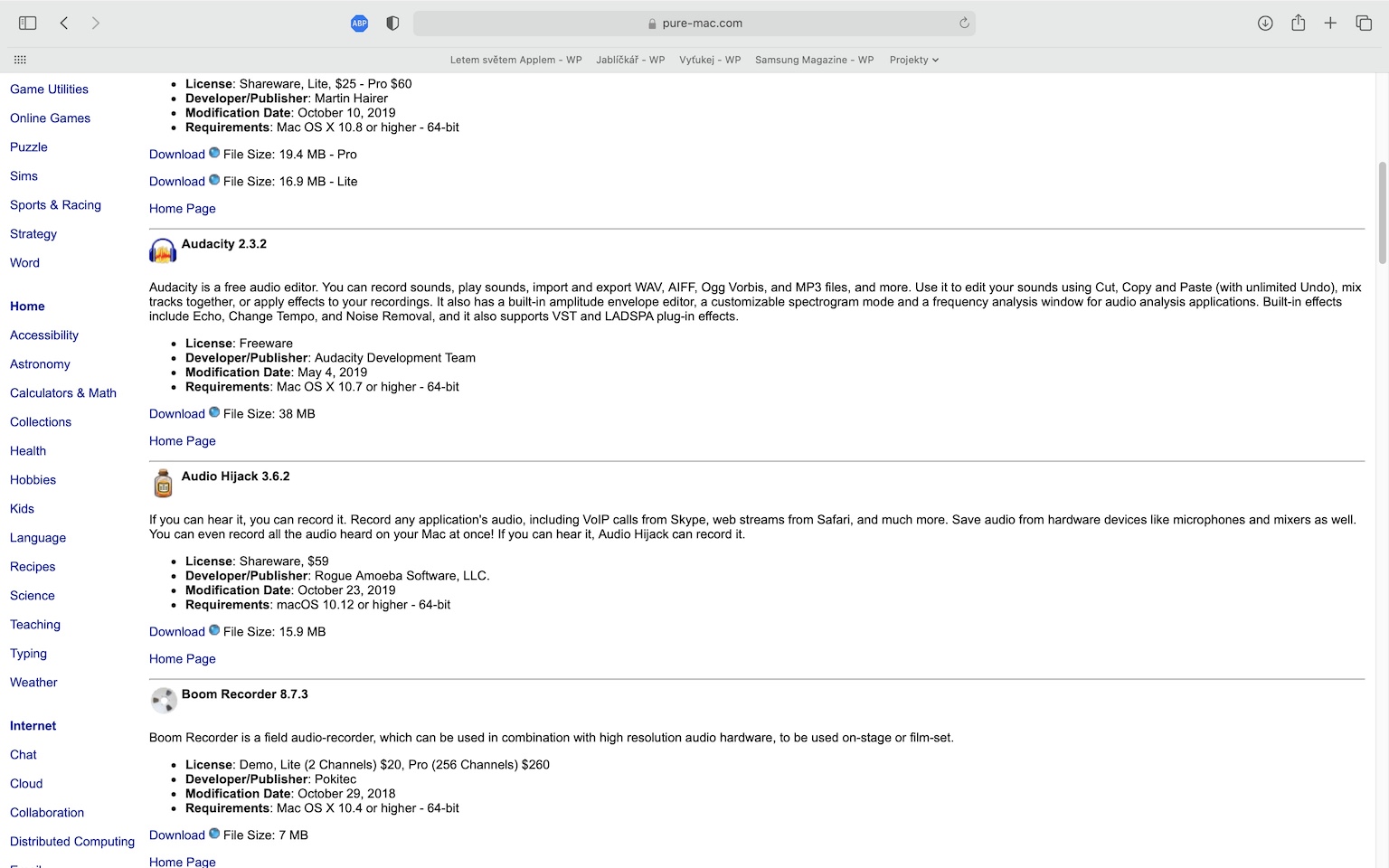Open Home Page link above Audacity
The width and height of the screenshot is (1389, 868).
(x=183, y=209)
